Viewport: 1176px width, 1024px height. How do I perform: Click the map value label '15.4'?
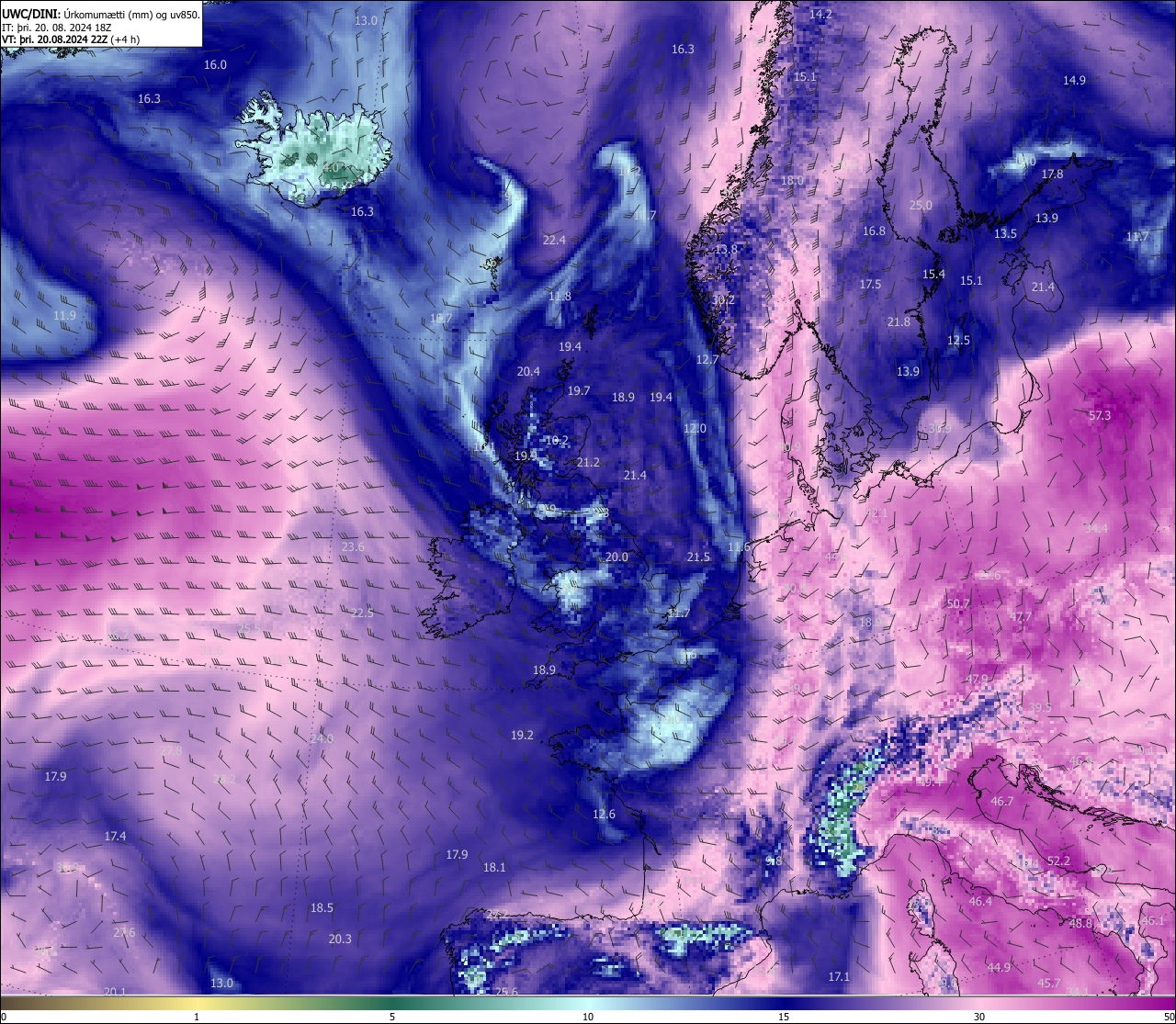coord(933,275)
